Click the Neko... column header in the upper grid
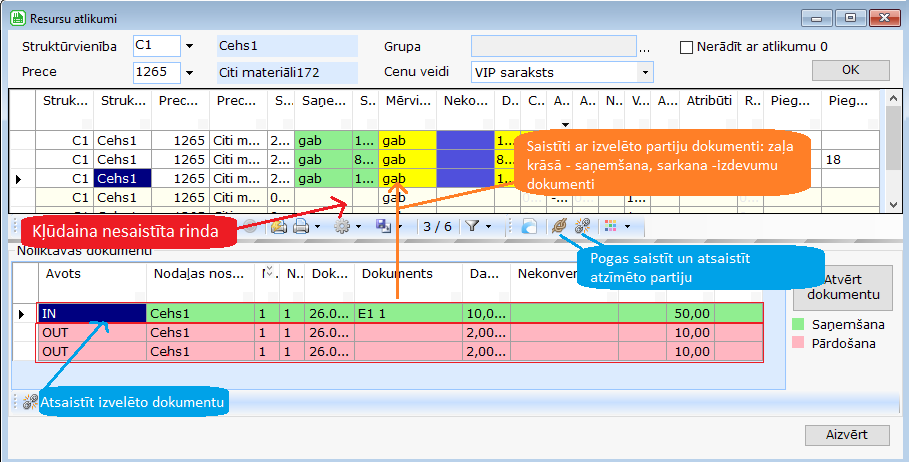This screenshot has width=909, height=462. click(466, 101)
